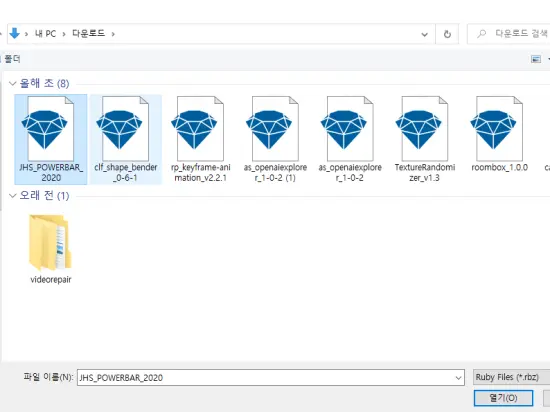Collapse the 올해 초 (8) group

pos(13,83)
